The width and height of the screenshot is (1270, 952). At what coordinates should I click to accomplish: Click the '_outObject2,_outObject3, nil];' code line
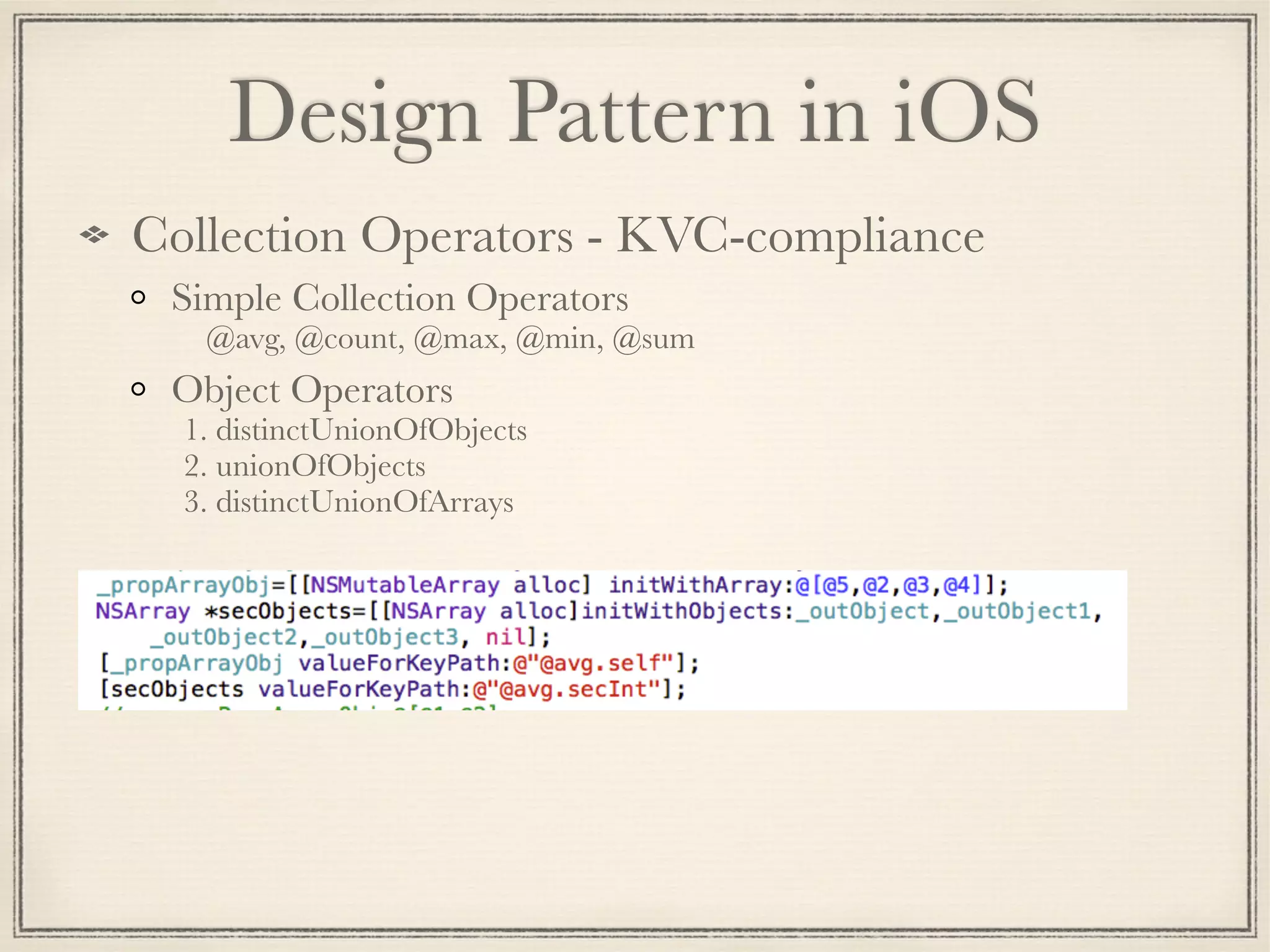point(350,638)
